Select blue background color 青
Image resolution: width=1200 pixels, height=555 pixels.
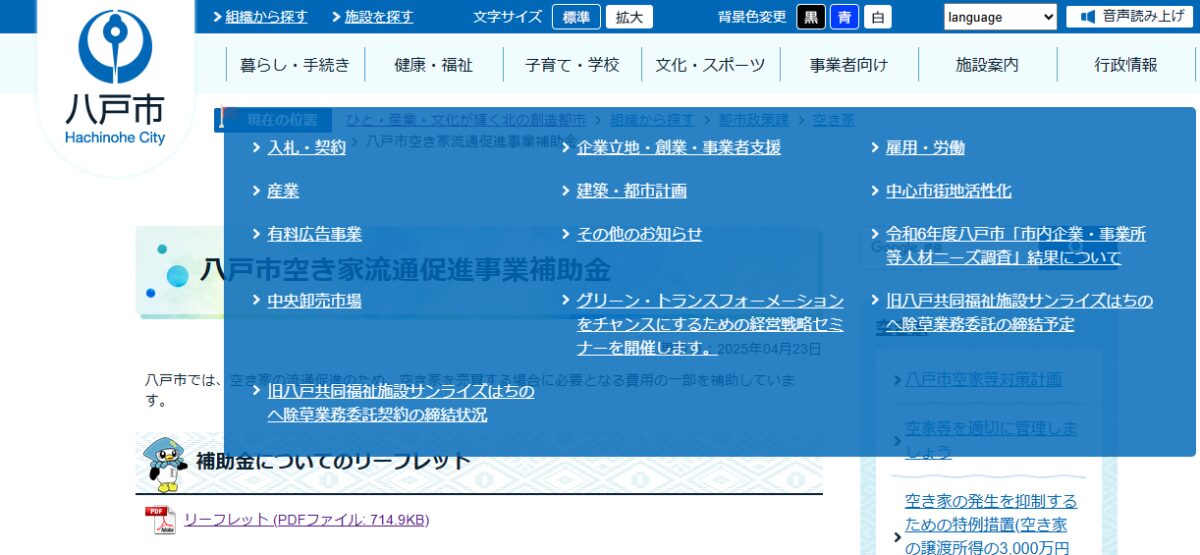click(x=844, y=17)
